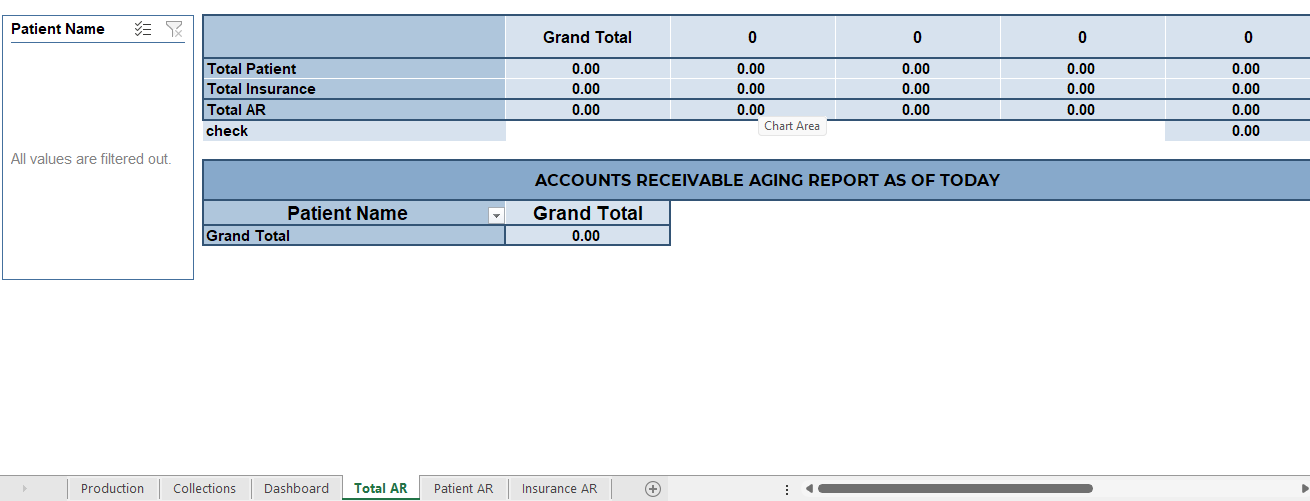The width and height of the screenshot is (1310, 501).
Task: Select the check row label cell
Action: click(x=354, y=131)
